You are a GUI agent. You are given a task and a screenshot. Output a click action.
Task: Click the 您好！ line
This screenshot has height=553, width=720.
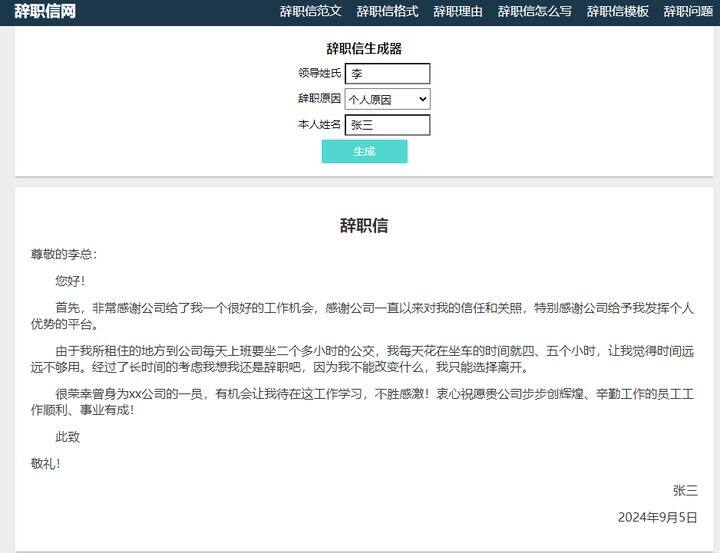pos(70,281)
